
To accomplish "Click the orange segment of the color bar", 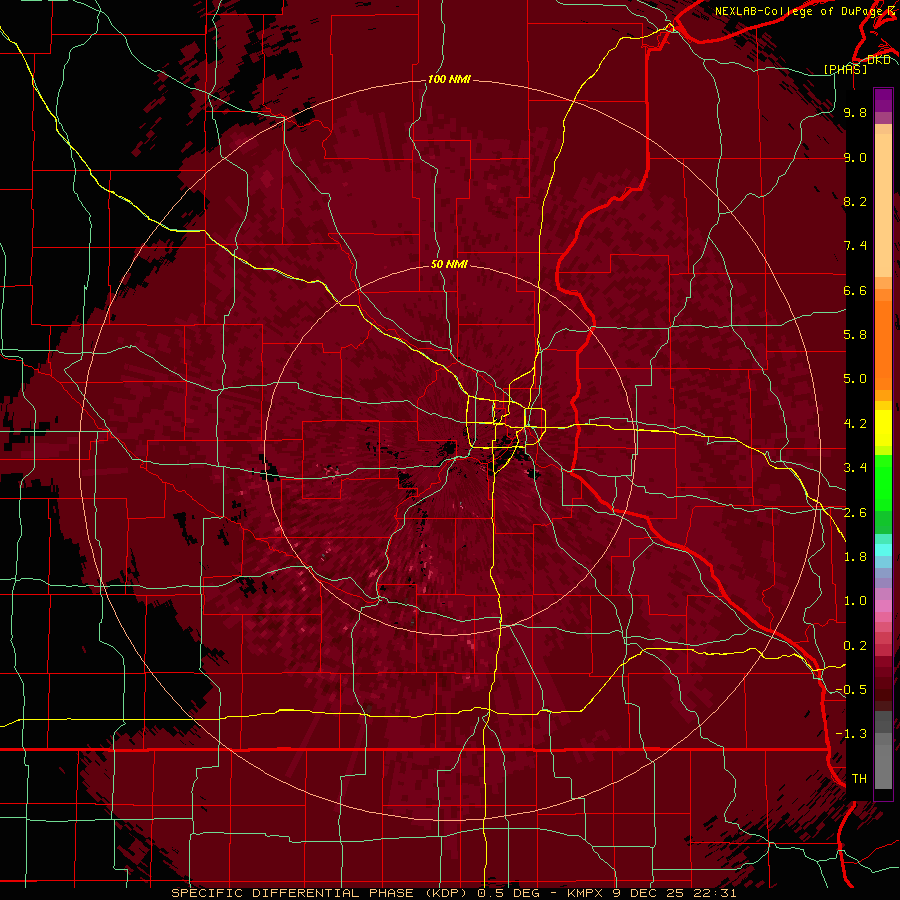I will tap(883, 344).
